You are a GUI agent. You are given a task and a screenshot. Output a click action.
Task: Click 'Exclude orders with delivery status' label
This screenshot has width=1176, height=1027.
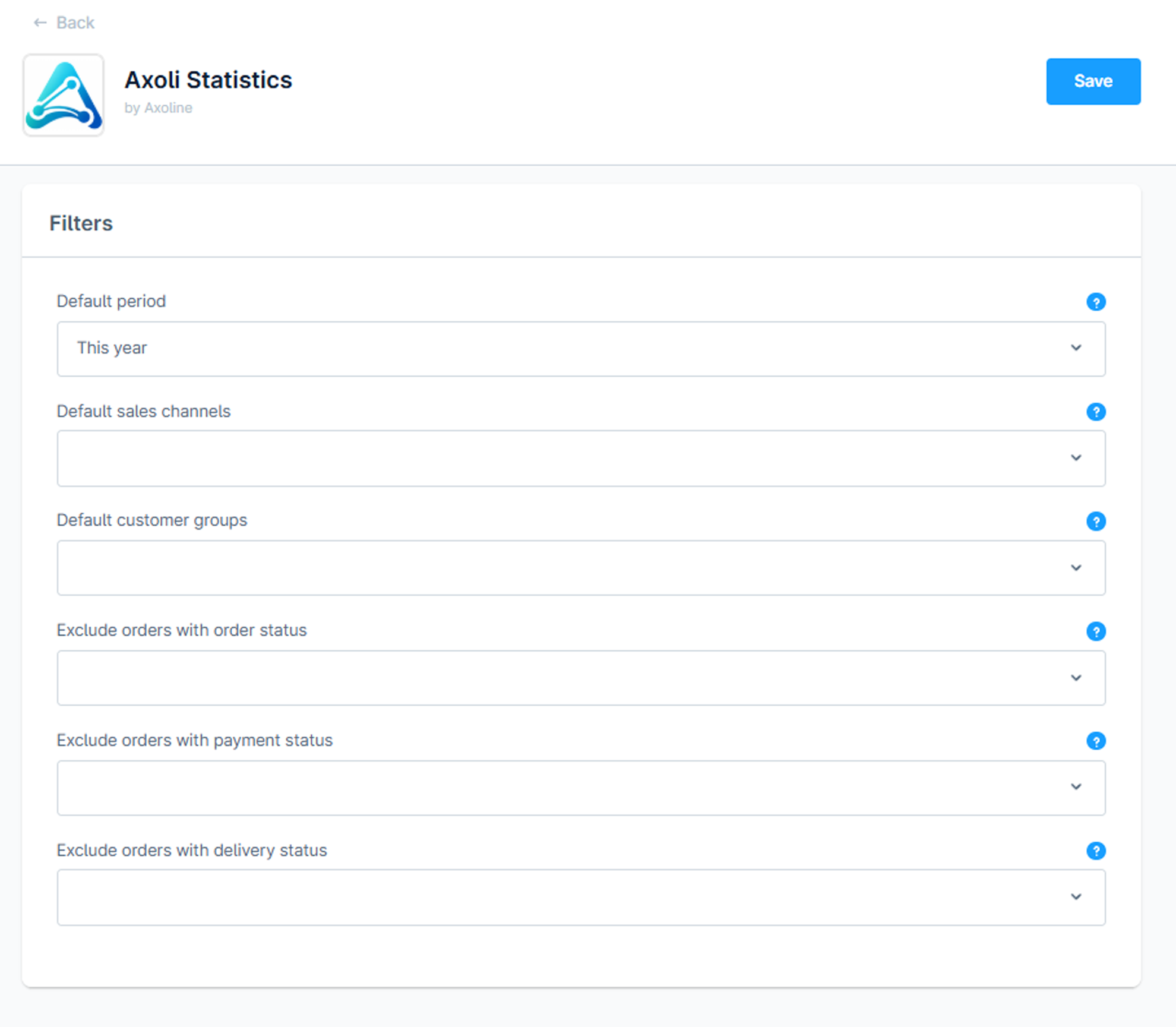coord(191,850)
